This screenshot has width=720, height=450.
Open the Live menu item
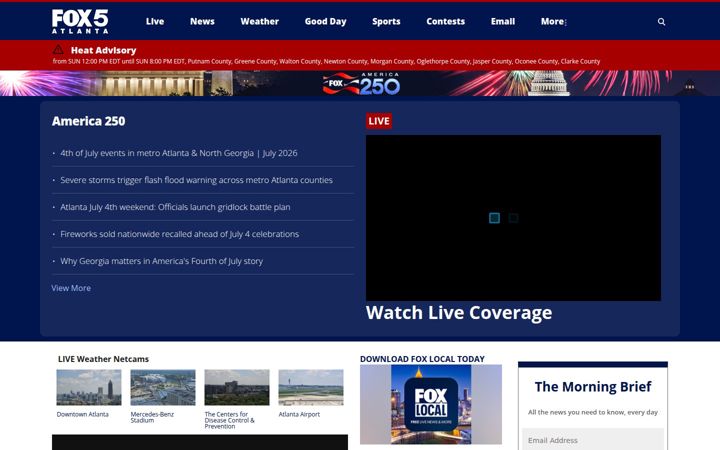pos(155,21)
